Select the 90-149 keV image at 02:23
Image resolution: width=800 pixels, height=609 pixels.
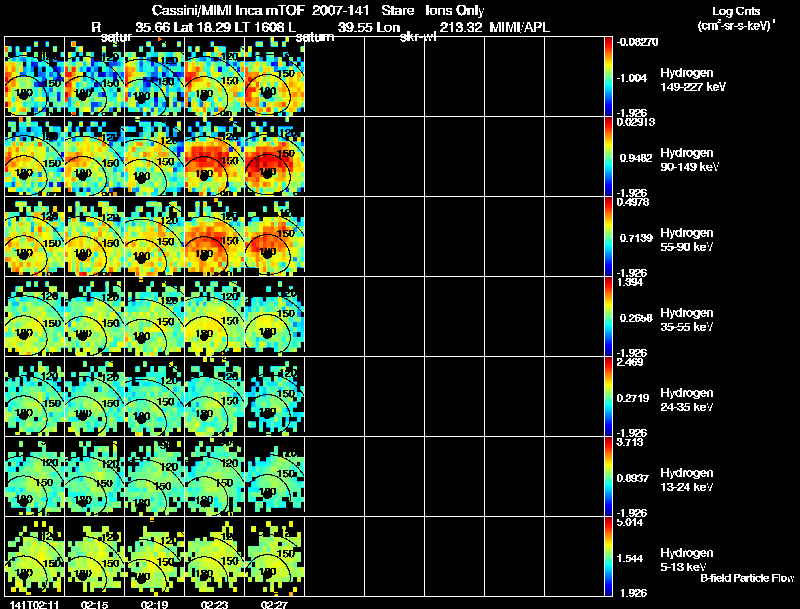(x=214, y=157)
